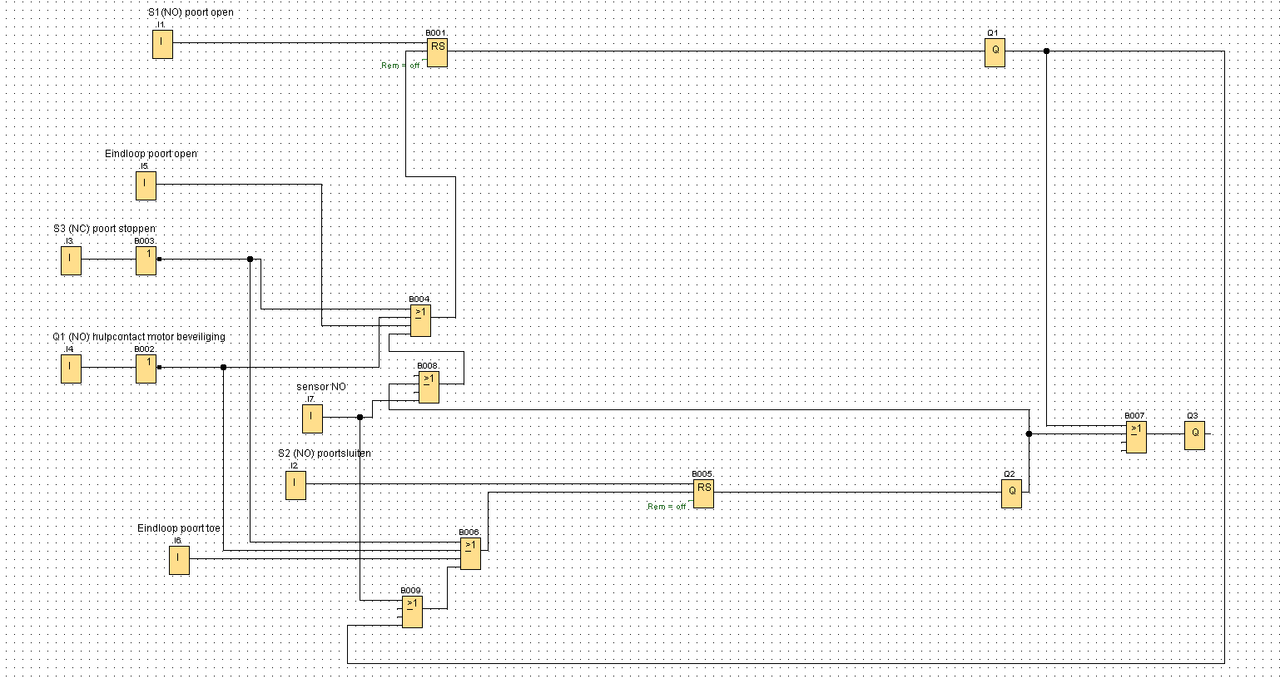The image size is (1280, 678).
Task: Click the 'Eindloop poort toe' label
Action: click(179, 527)
